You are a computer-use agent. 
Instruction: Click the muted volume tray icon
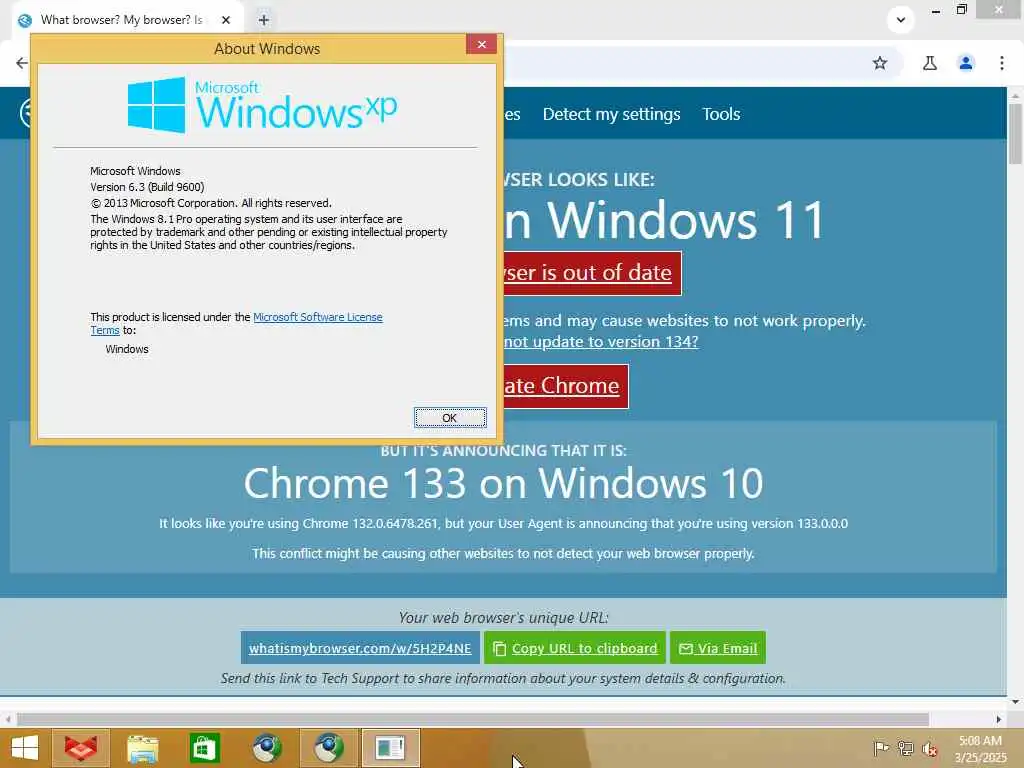[930, 749]
